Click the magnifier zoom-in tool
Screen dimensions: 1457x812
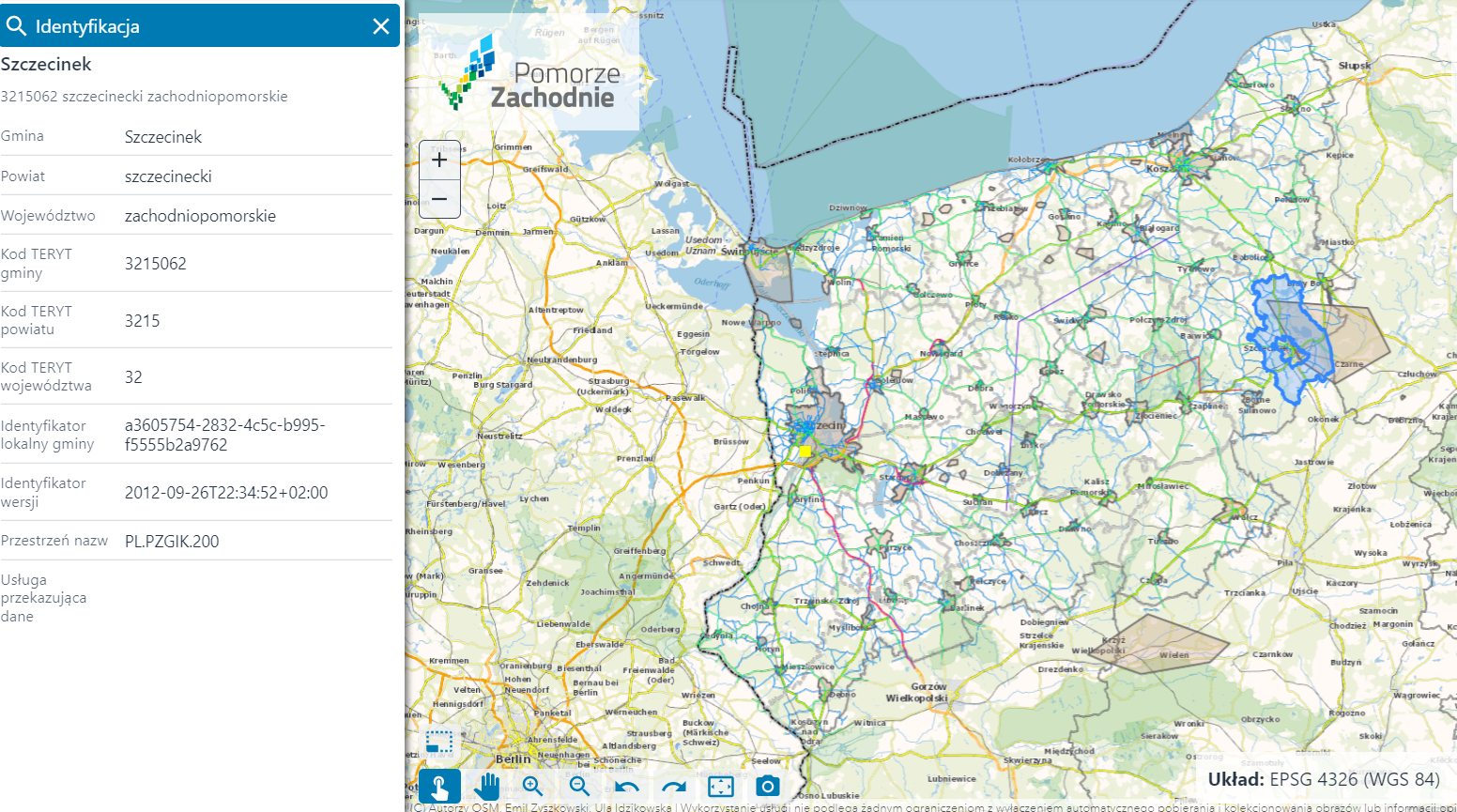coord(533,787)
